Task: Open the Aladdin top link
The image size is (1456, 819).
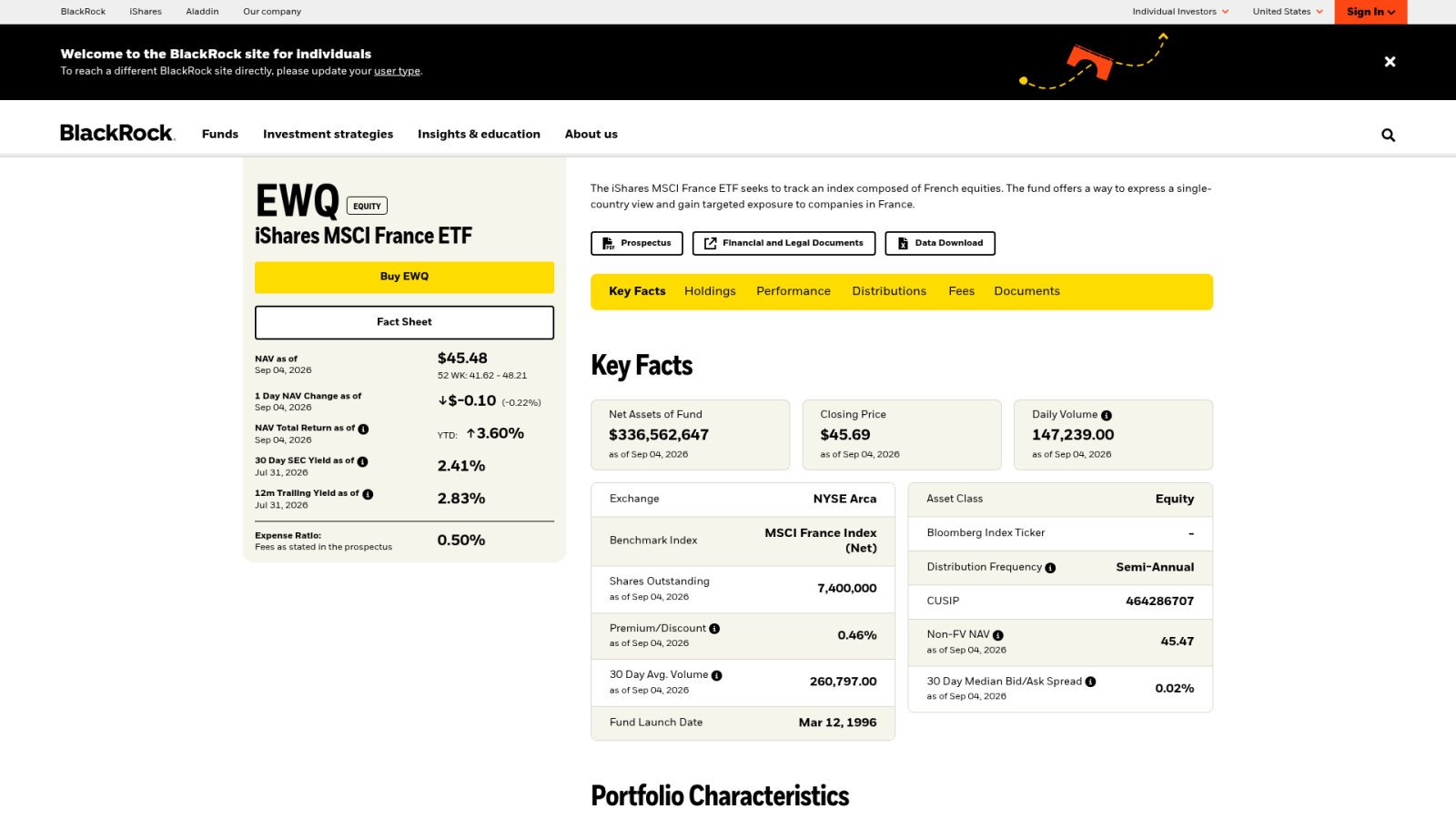Action: 202,12
